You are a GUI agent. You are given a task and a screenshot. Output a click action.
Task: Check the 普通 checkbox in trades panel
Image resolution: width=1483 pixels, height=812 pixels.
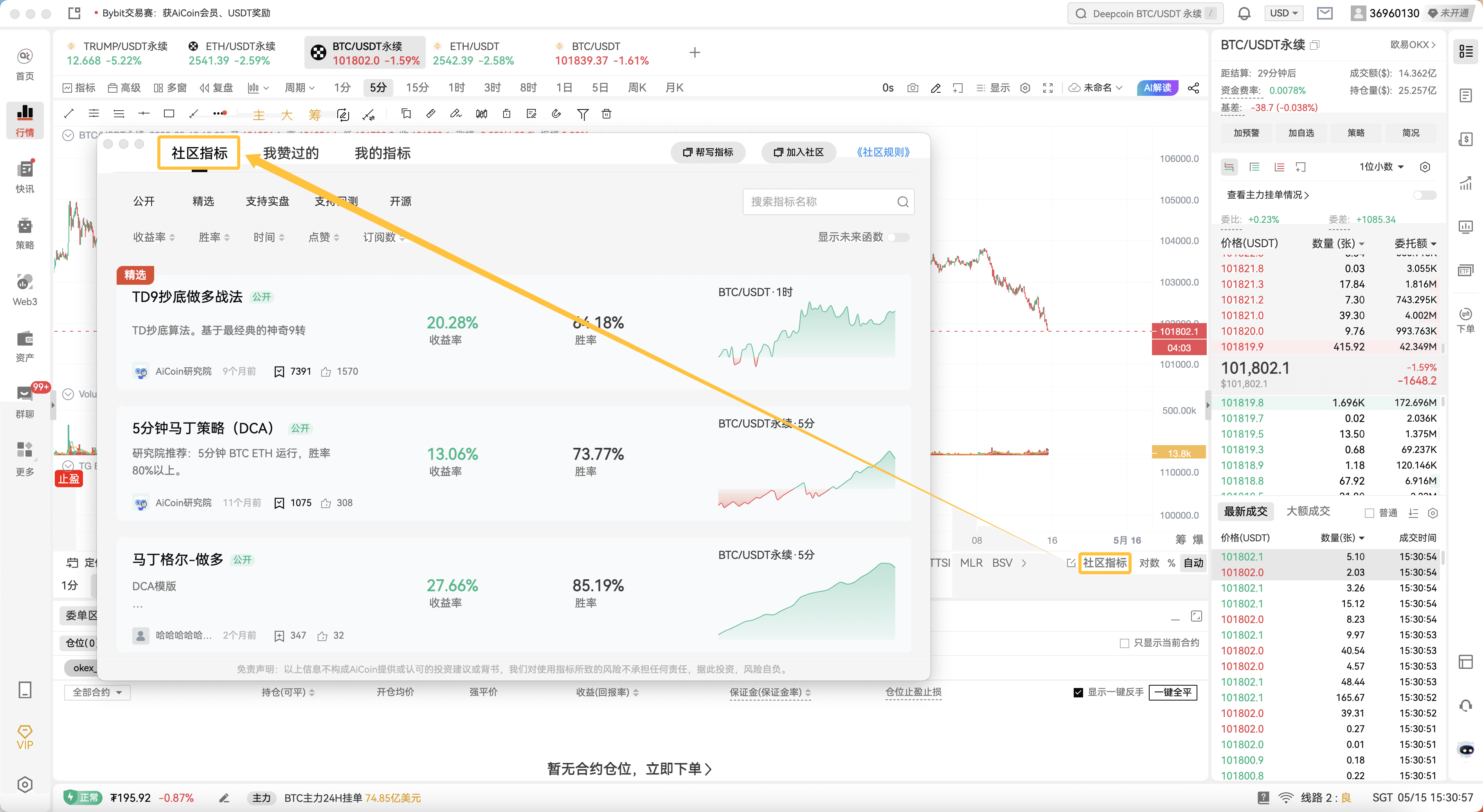(x=1370, y=513)
